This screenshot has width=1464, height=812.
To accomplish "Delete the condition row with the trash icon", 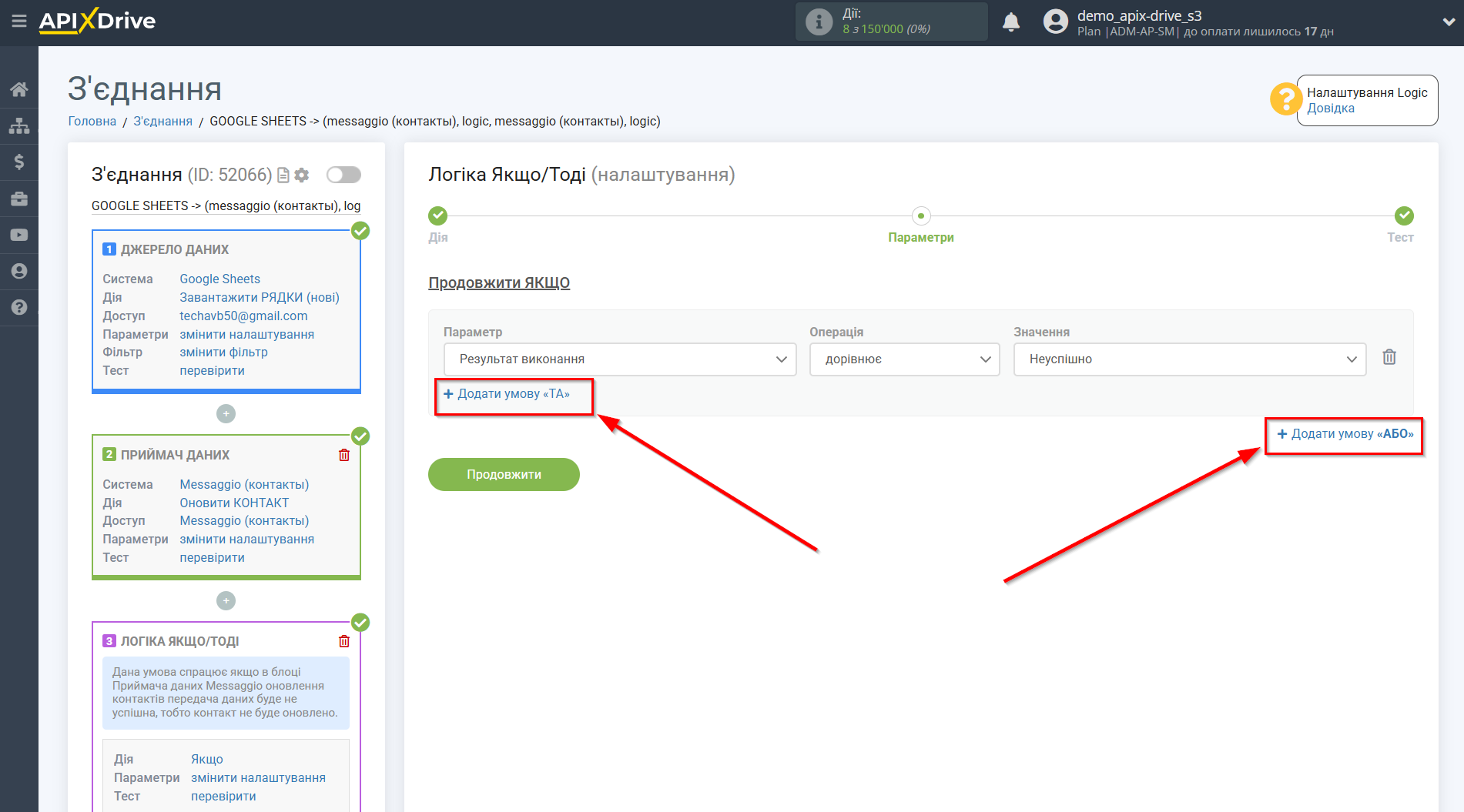I will pos(1389,357).
